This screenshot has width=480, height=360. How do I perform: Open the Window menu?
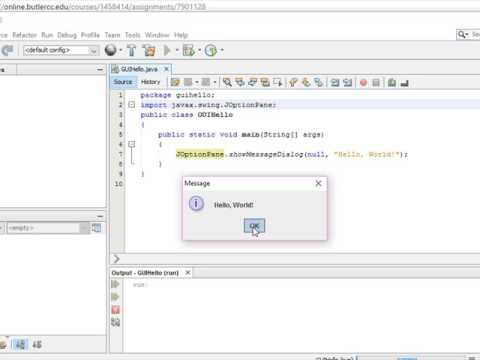pyautogui.click(x=157, y=35)
